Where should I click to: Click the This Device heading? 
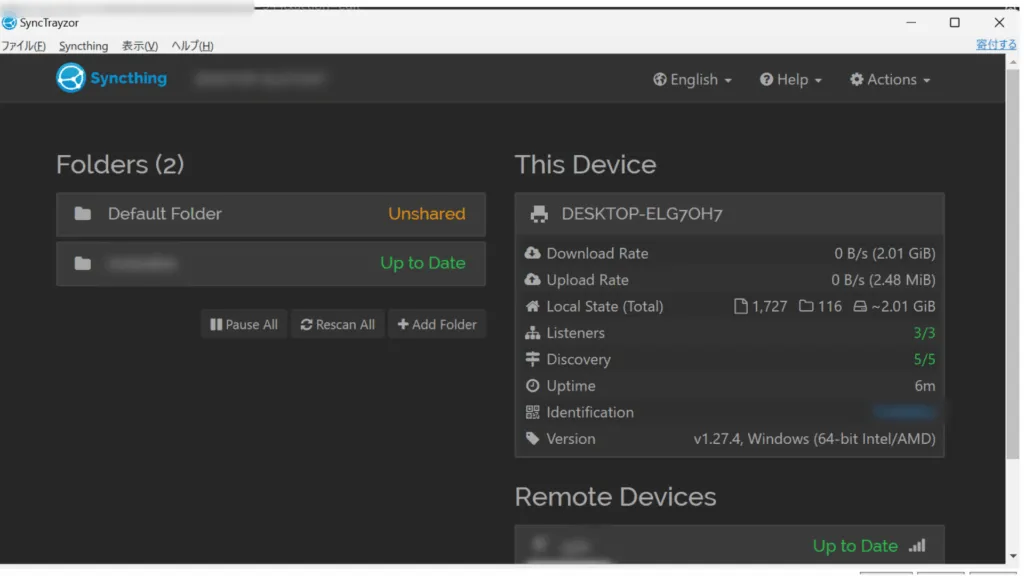point(585,165)
